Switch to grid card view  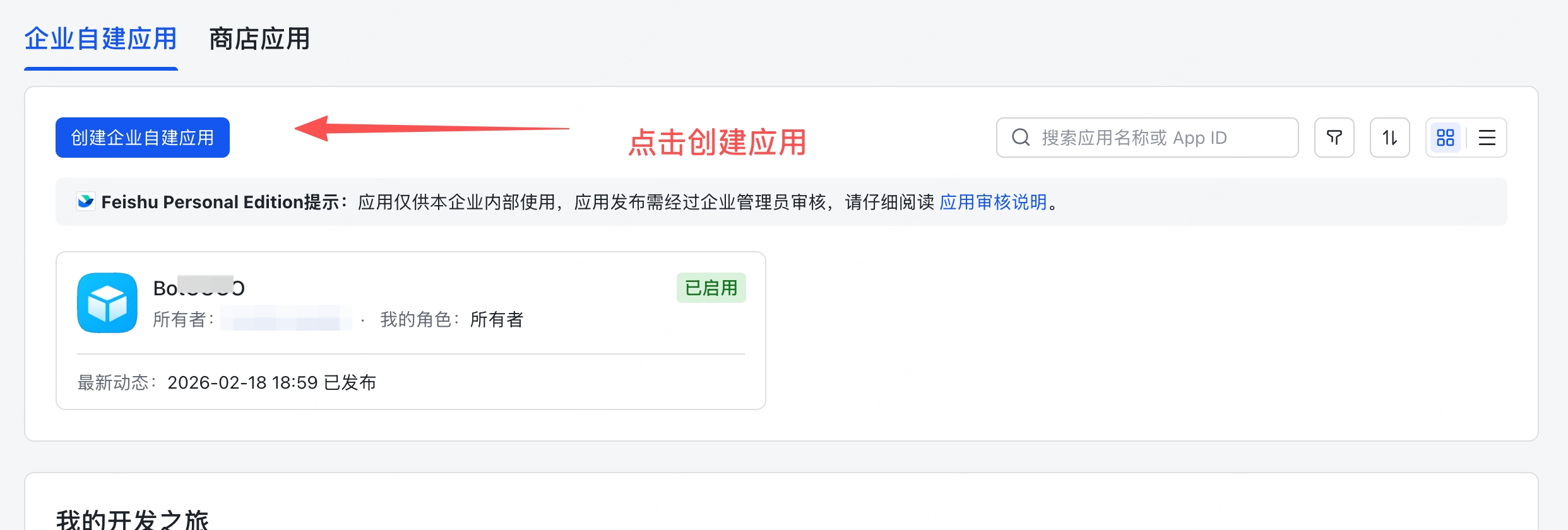[1445, 138]
